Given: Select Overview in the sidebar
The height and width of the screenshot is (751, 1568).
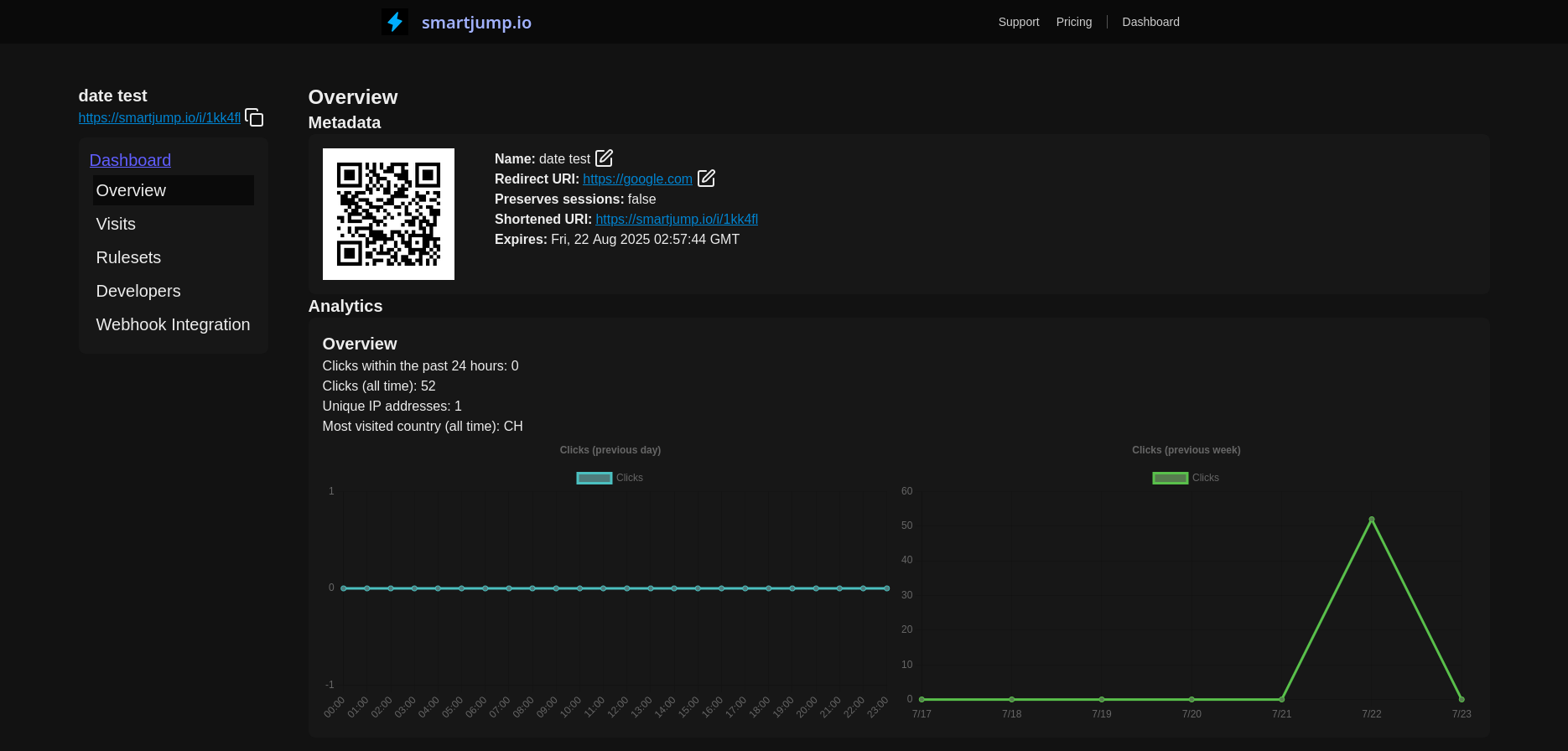Looking at the screenshot, I should (174, 190).
